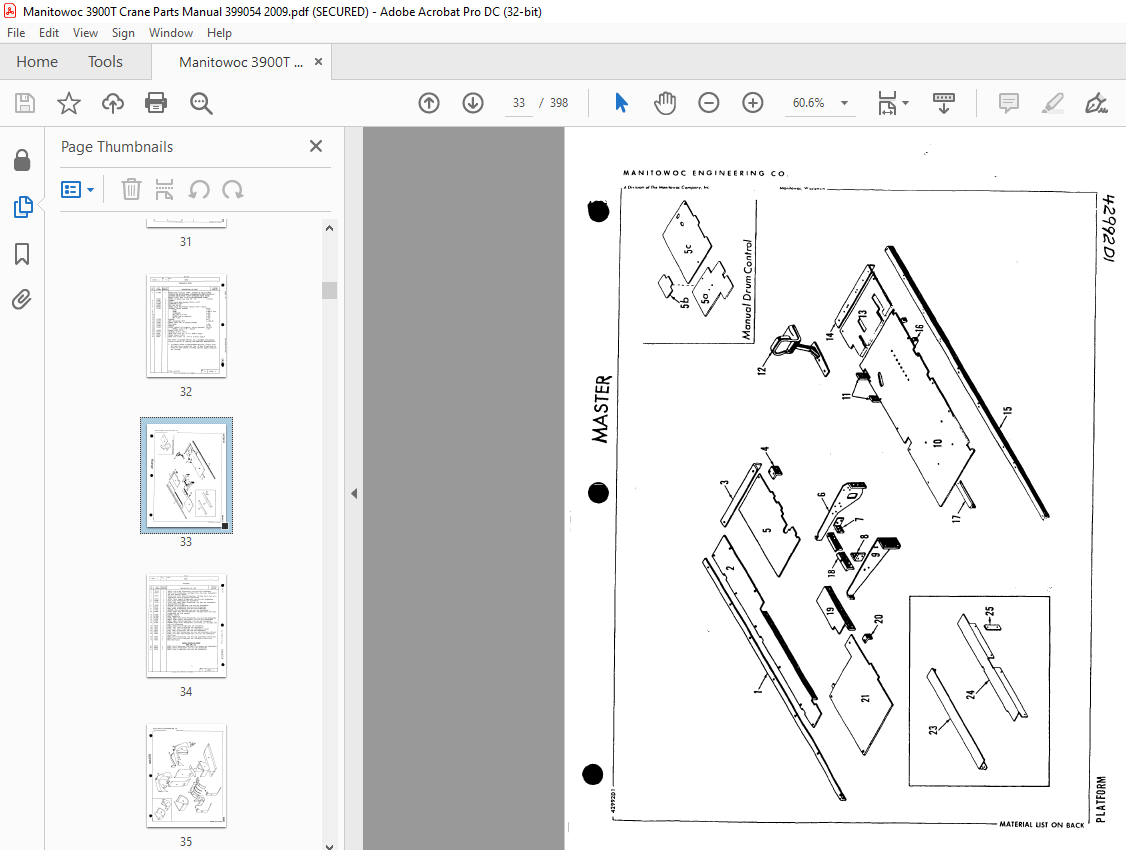
Task: Open the Fill and Sign pen tool
Action: 1097,103
